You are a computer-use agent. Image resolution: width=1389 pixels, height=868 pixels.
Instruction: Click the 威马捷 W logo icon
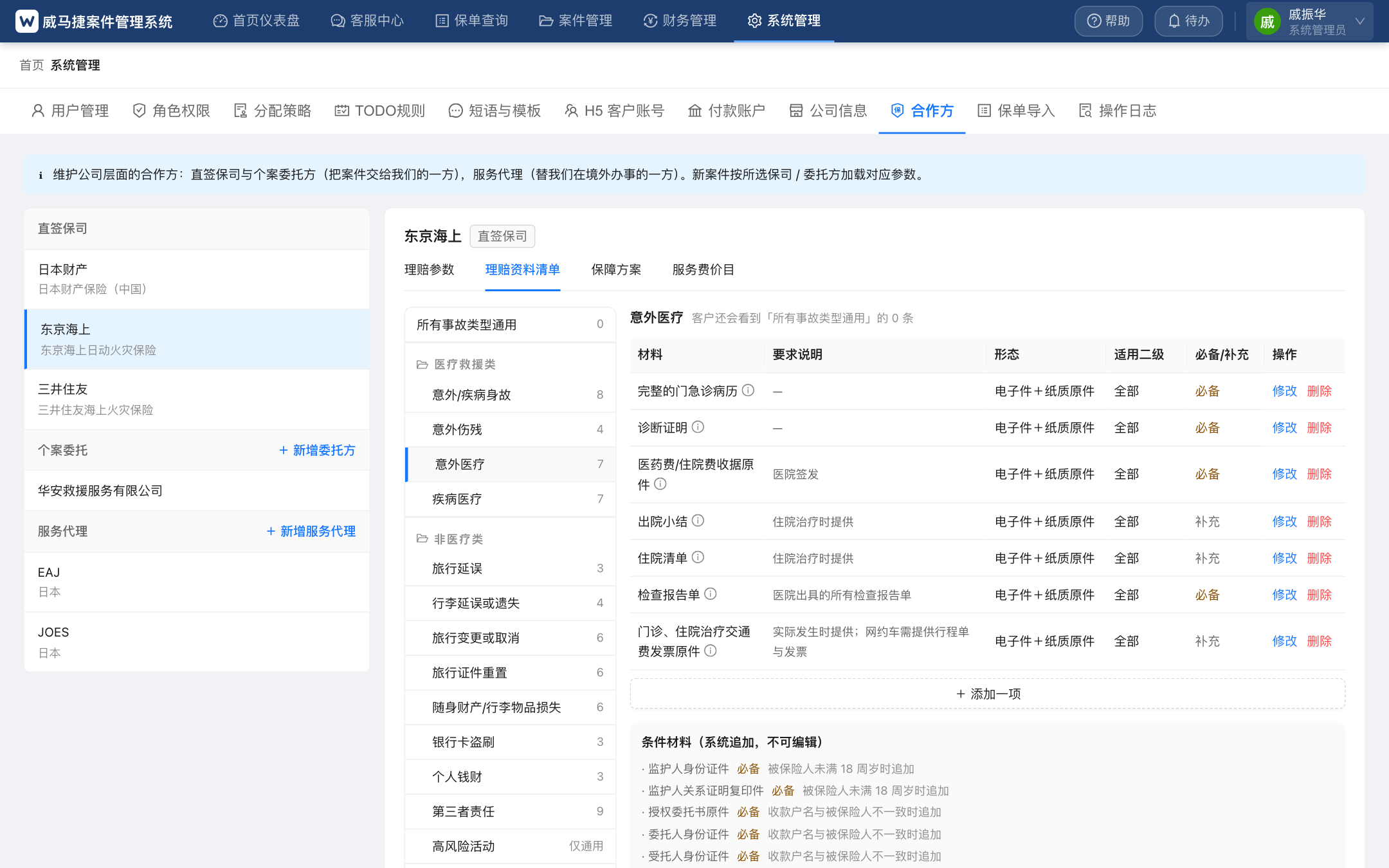click(26, 21)
